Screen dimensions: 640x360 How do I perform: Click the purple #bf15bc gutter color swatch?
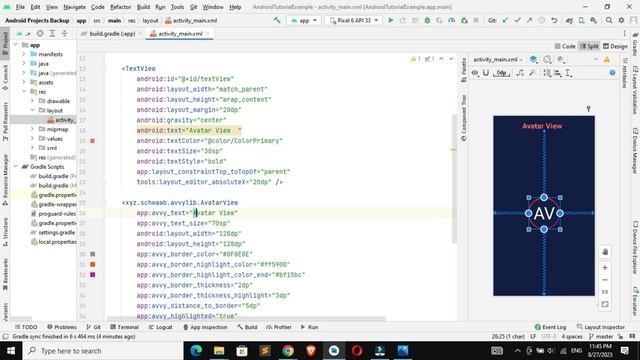[x=93, y=275]
